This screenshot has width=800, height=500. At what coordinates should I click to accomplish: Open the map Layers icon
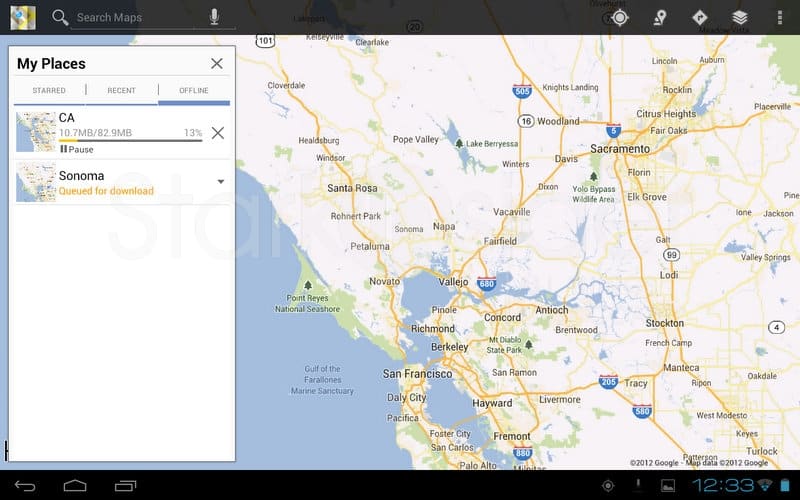[740, 17]
